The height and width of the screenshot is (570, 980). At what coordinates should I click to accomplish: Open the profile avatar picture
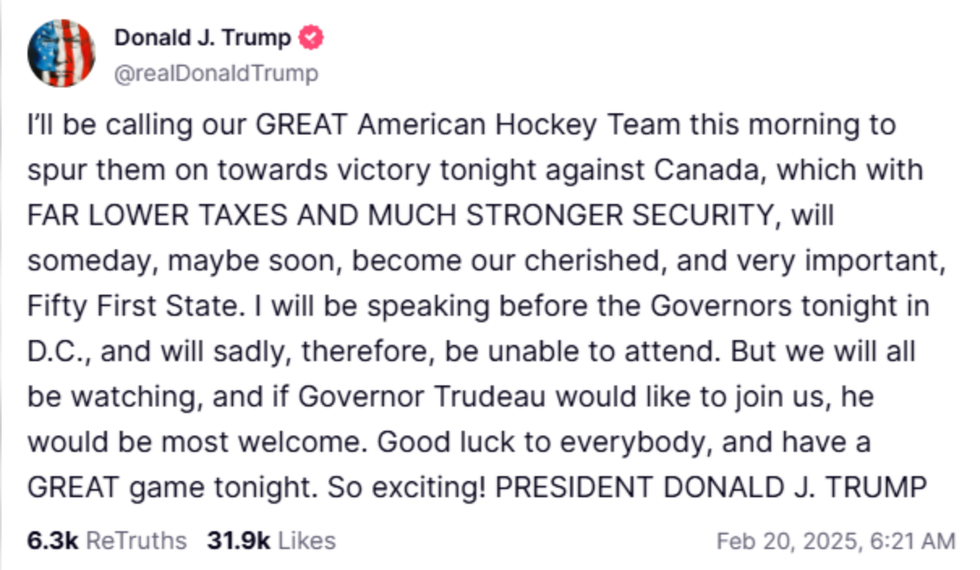click(60, 54)
